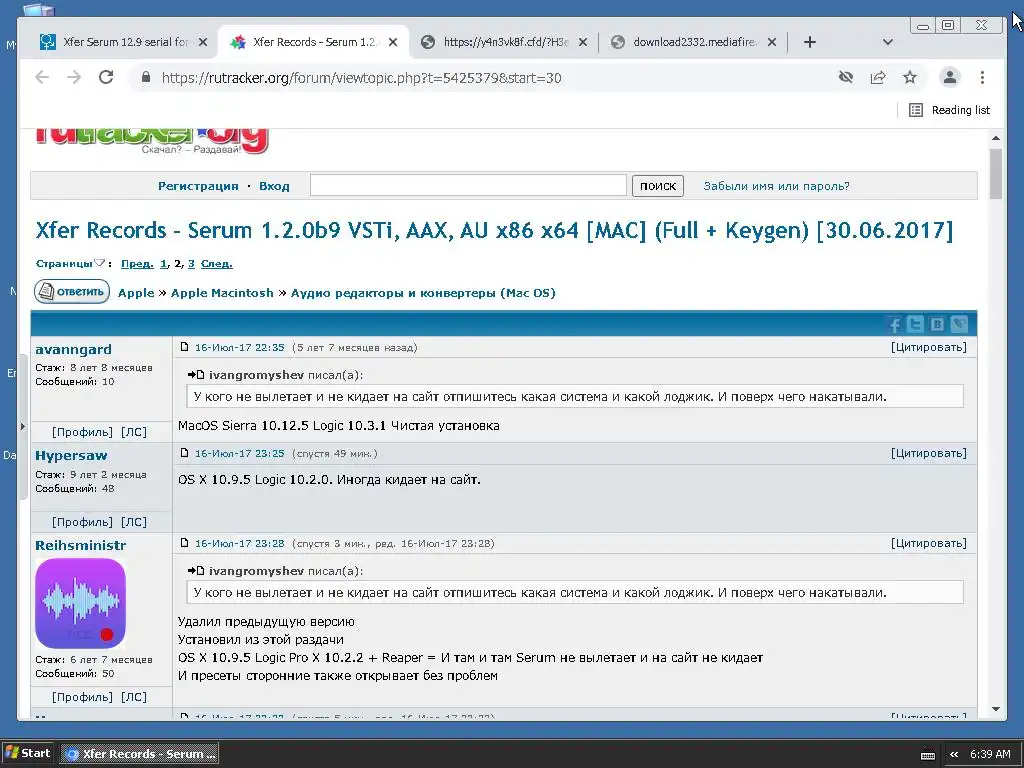Image resolution: width=1024 pixels, height=768 pixels.
Task: Open site info via the padlock icon
Action: tap(146, 78)
